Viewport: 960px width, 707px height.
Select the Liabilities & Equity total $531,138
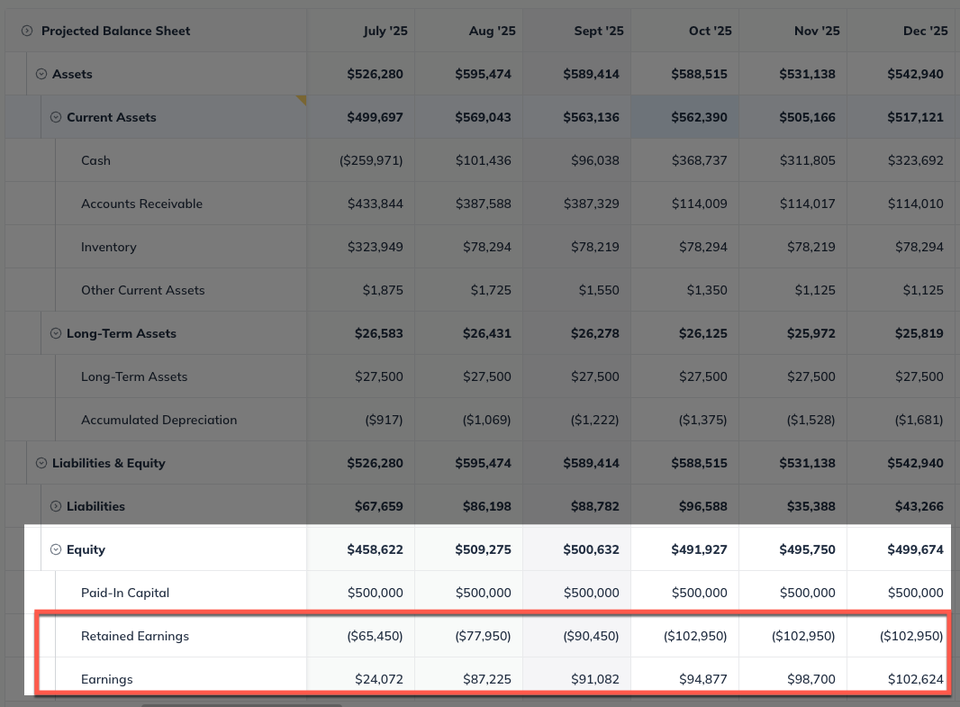coord(808,463)
